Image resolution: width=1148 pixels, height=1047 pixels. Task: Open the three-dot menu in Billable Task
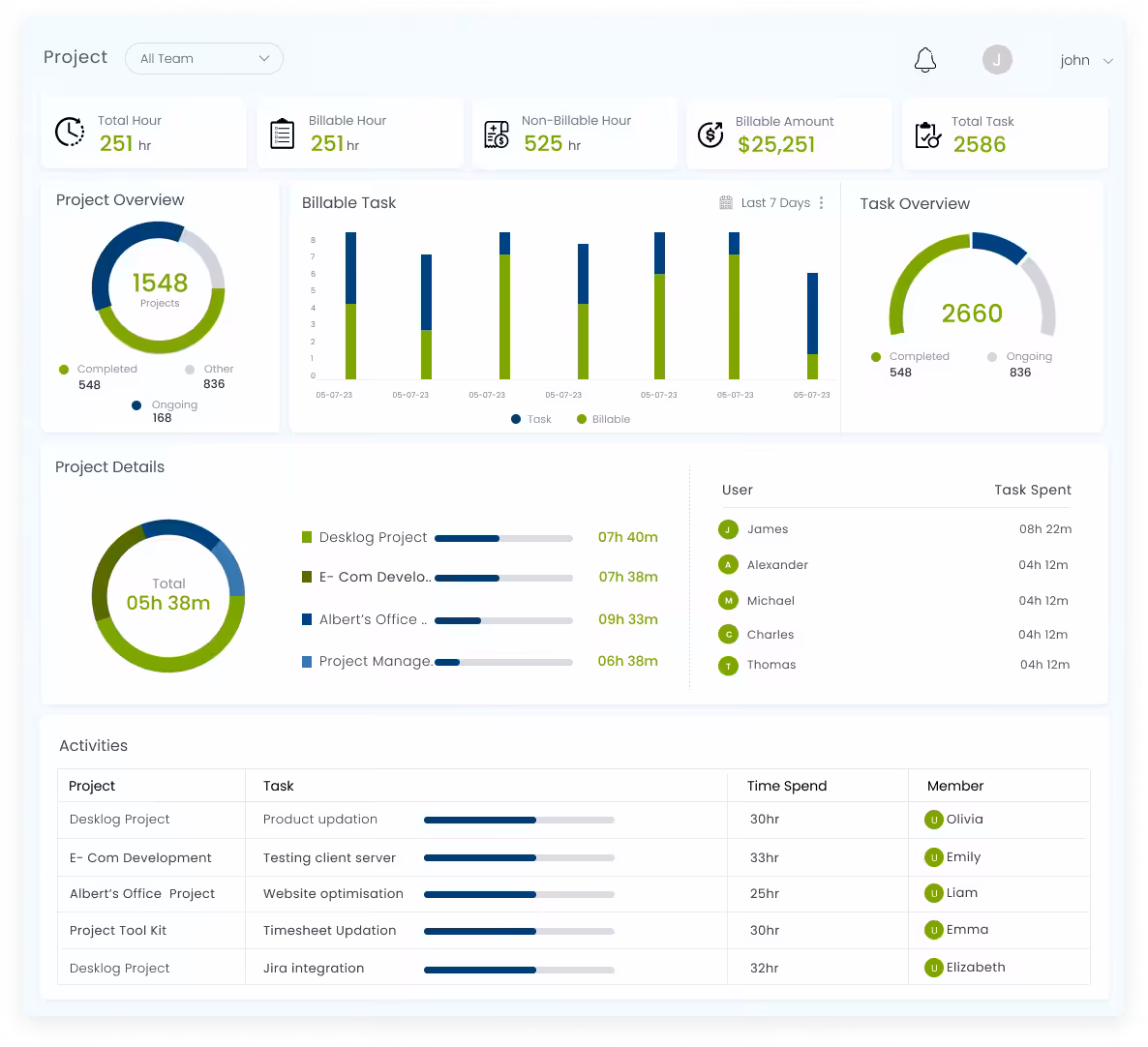(x=821, y=203)
